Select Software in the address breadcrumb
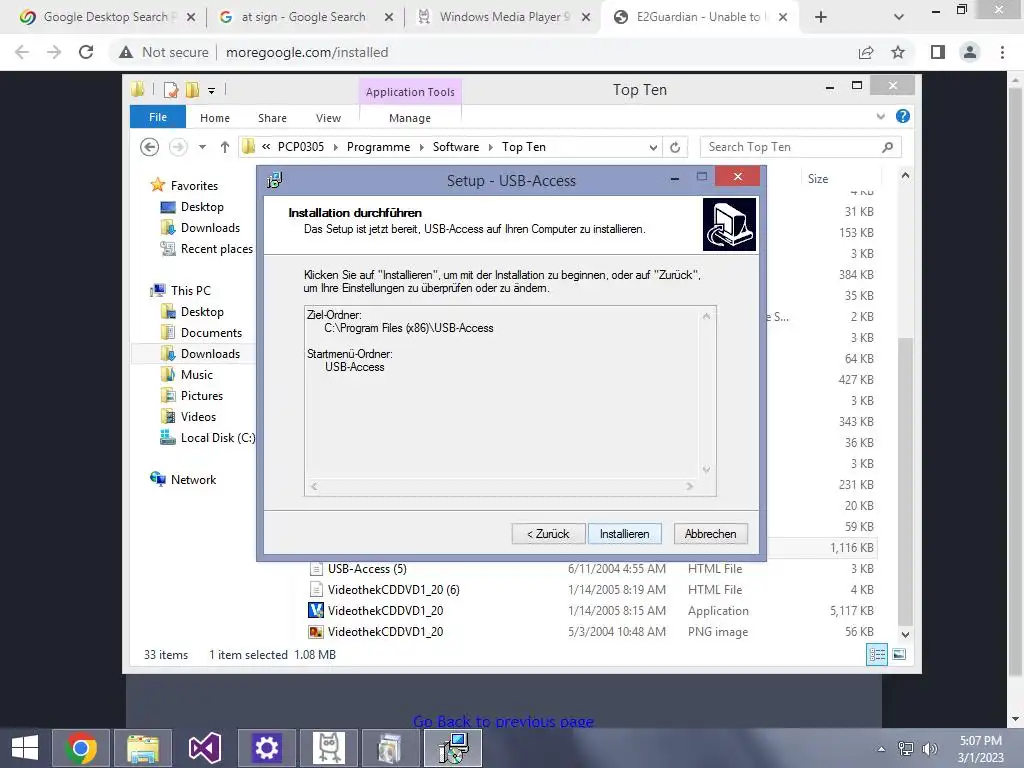Viewport: 1024px width, 768px height. tap(456, 147)
